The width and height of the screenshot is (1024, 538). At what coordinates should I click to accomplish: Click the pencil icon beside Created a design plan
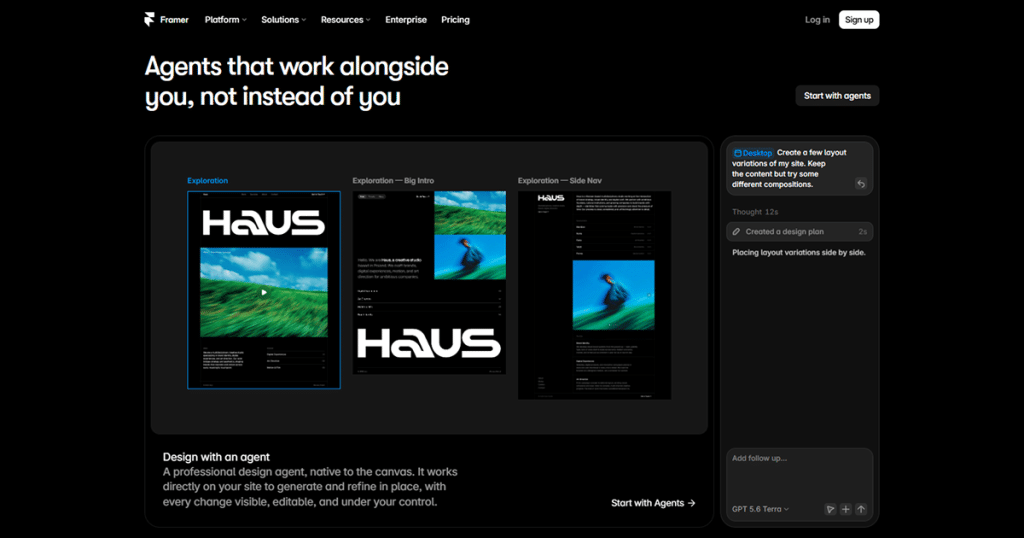coord(737,232)
